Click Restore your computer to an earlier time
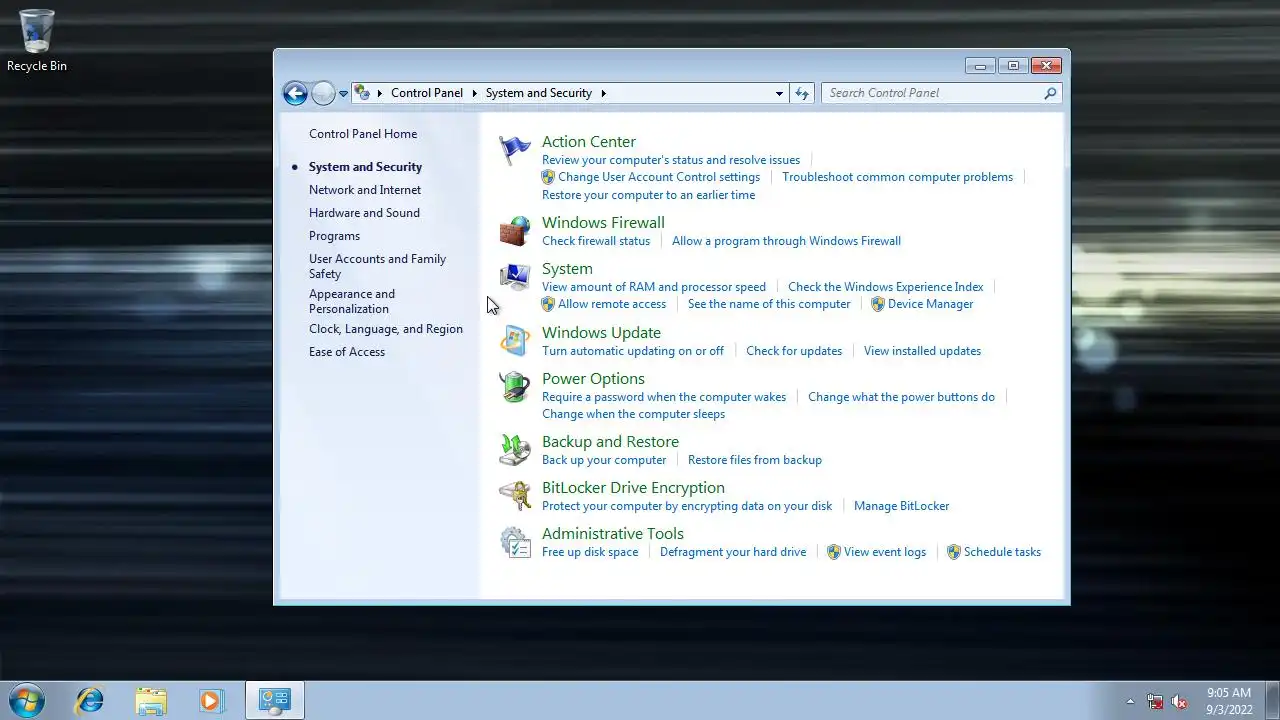This screenshot has height=720, width=1280. click(x=649, y=195)
